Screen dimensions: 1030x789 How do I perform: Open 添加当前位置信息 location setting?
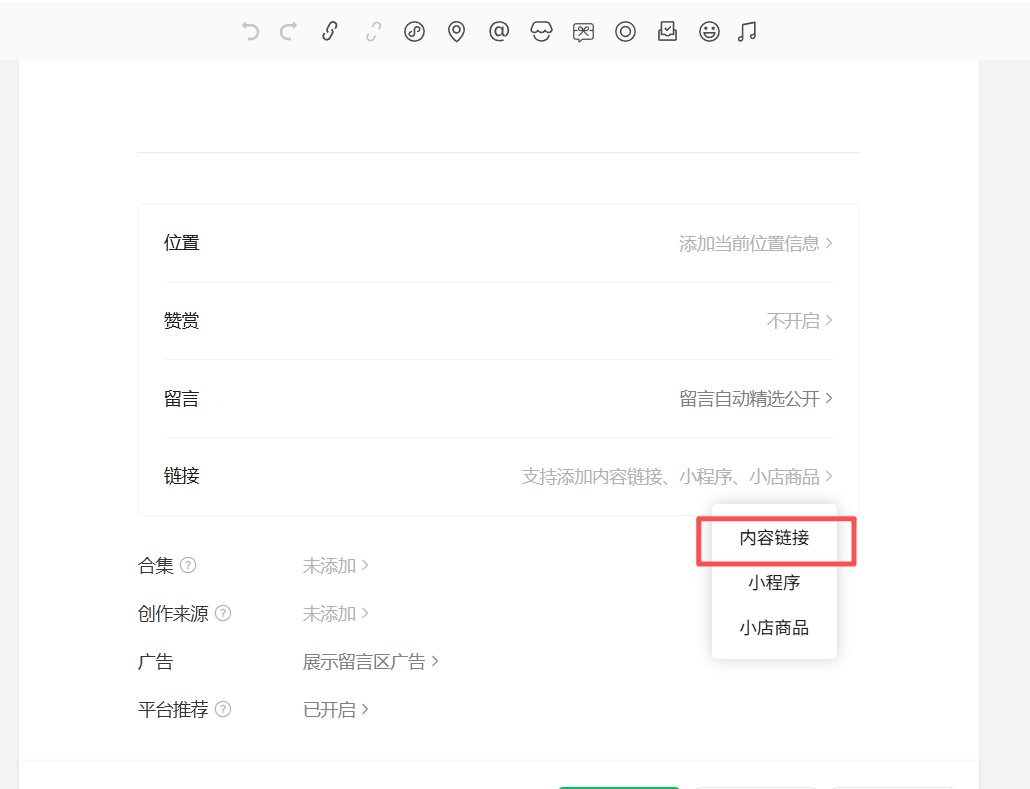[x=755, y=244]
